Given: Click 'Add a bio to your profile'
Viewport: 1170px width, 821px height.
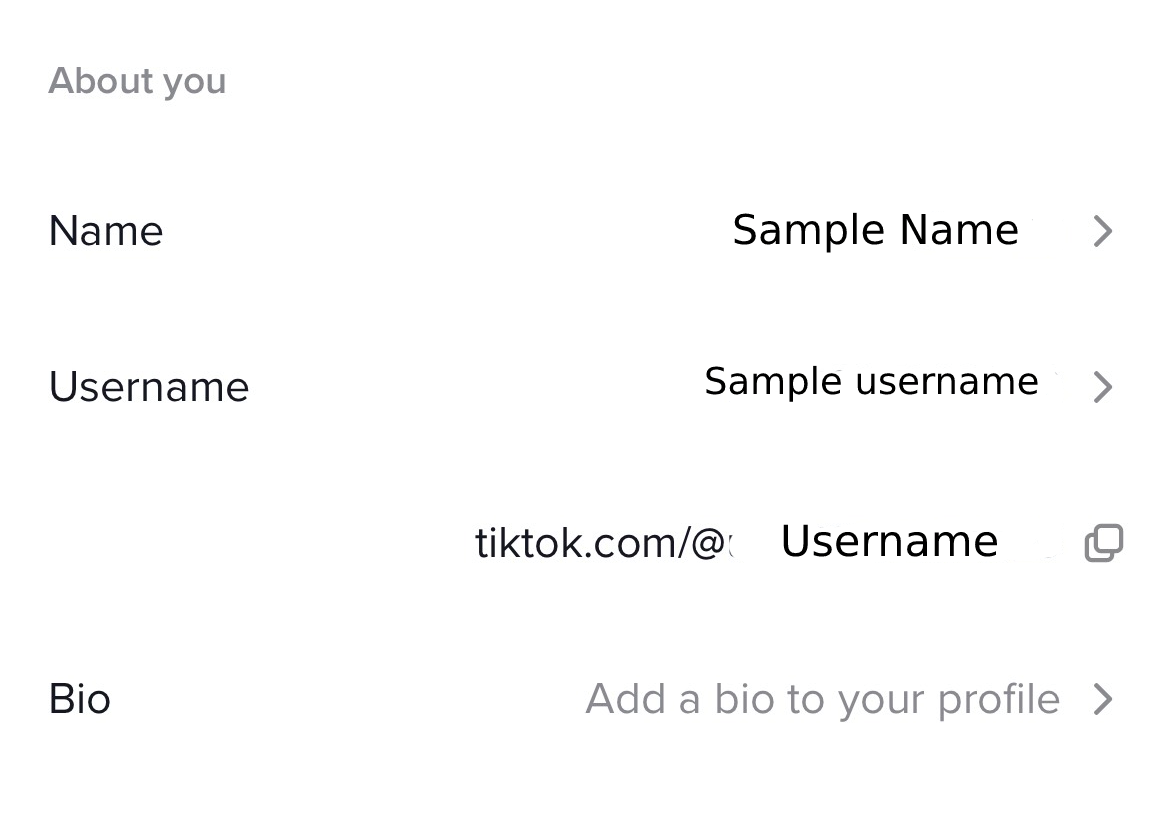Looking at the screenshot, I should (822, 699).
